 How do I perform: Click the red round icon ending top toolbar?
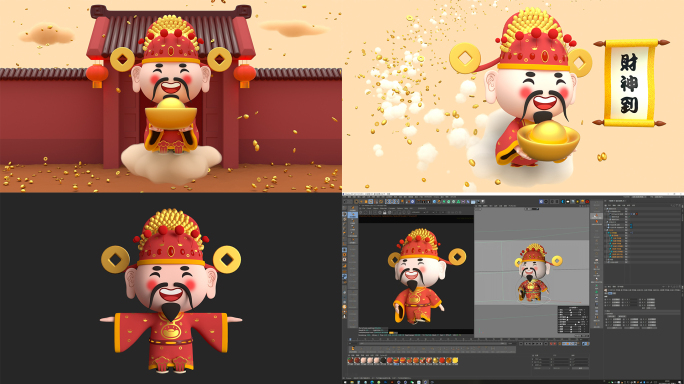coord(587,202)
